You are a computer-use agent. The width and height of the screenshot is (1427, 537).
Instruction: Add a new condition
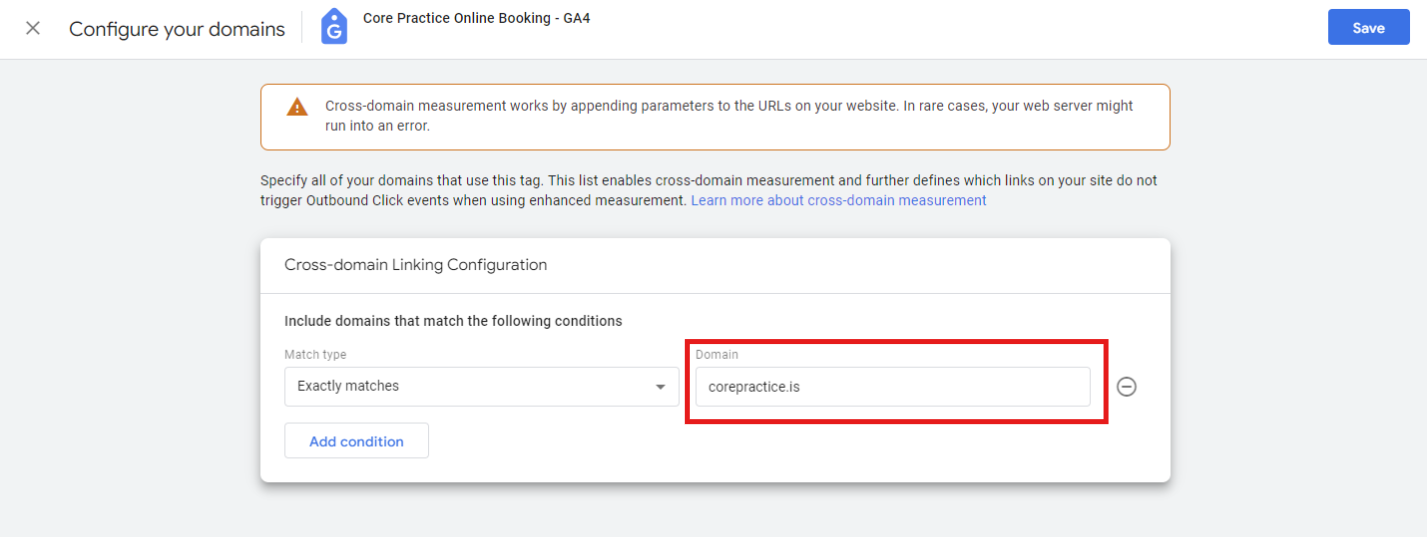pos(356,441)
